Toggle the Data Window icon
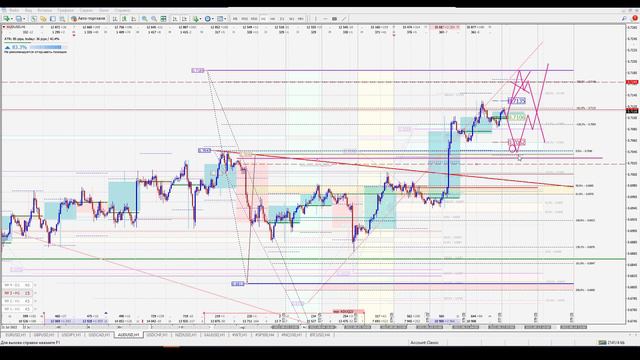 coord(43,19)
